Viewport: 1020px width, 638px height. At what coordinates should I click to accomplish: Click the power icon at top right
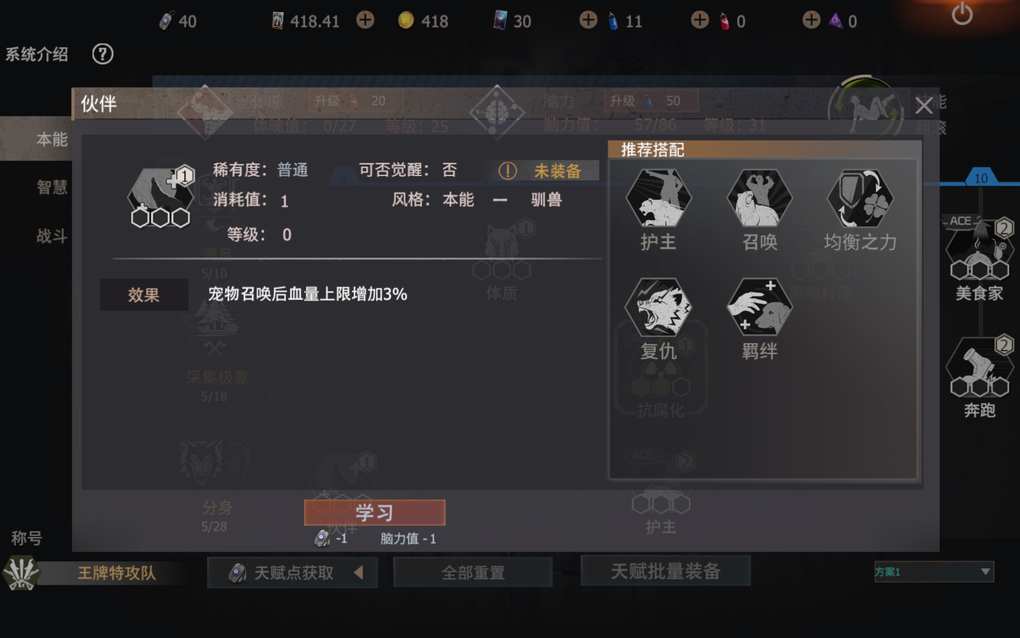point(962,14)
